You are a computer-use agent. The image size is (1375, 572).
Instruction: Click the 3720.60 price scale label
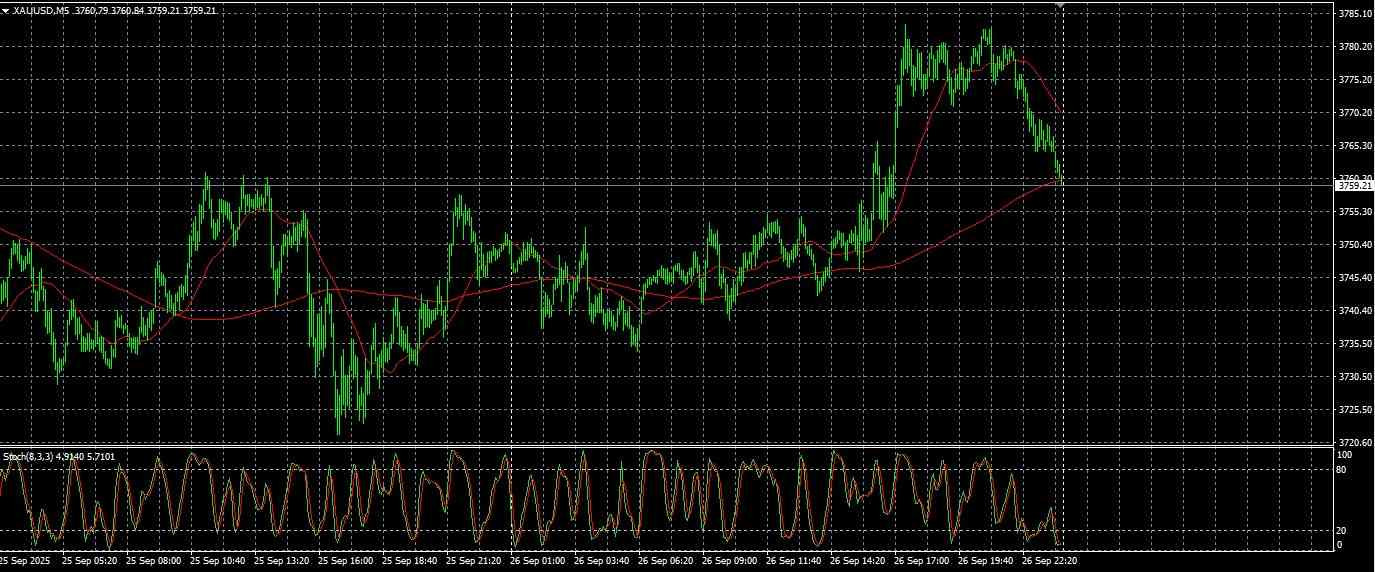pyautogui.click(x=1354, y=443)
